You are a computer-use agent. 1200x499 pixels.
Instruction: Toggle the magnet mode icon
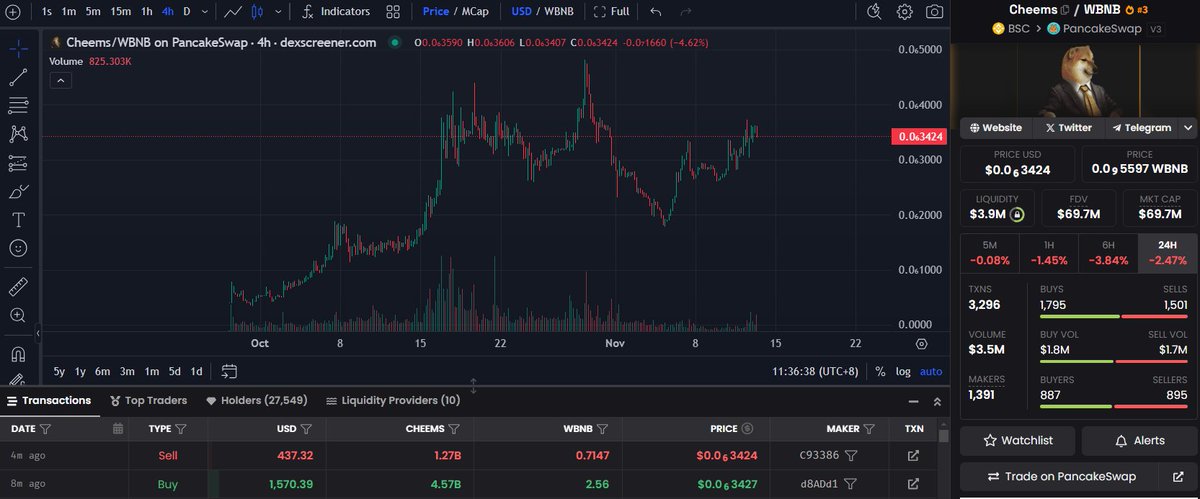18,354
